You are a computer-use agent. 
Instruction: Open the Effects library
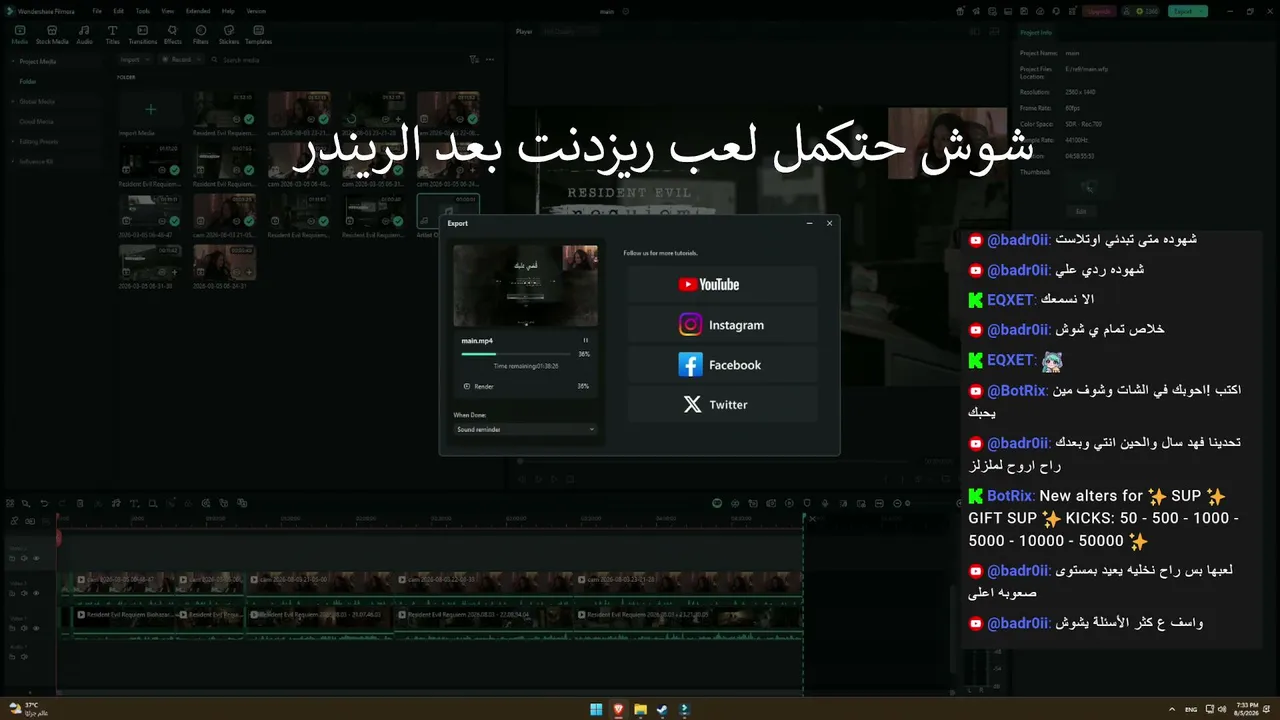pos(173,35)
